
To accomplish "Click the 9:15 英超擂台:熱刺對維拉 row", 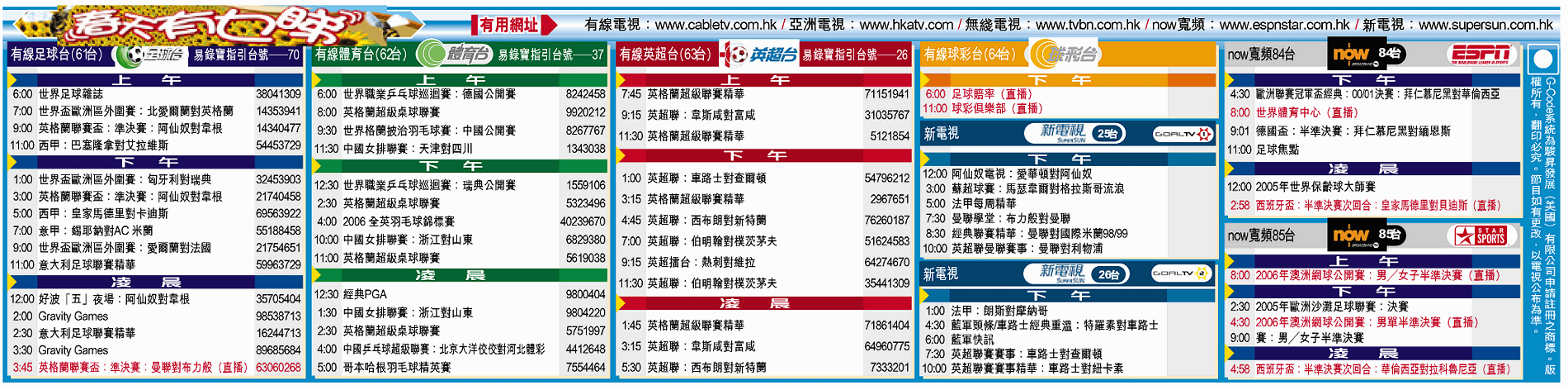I will click(x=765, y=262).
